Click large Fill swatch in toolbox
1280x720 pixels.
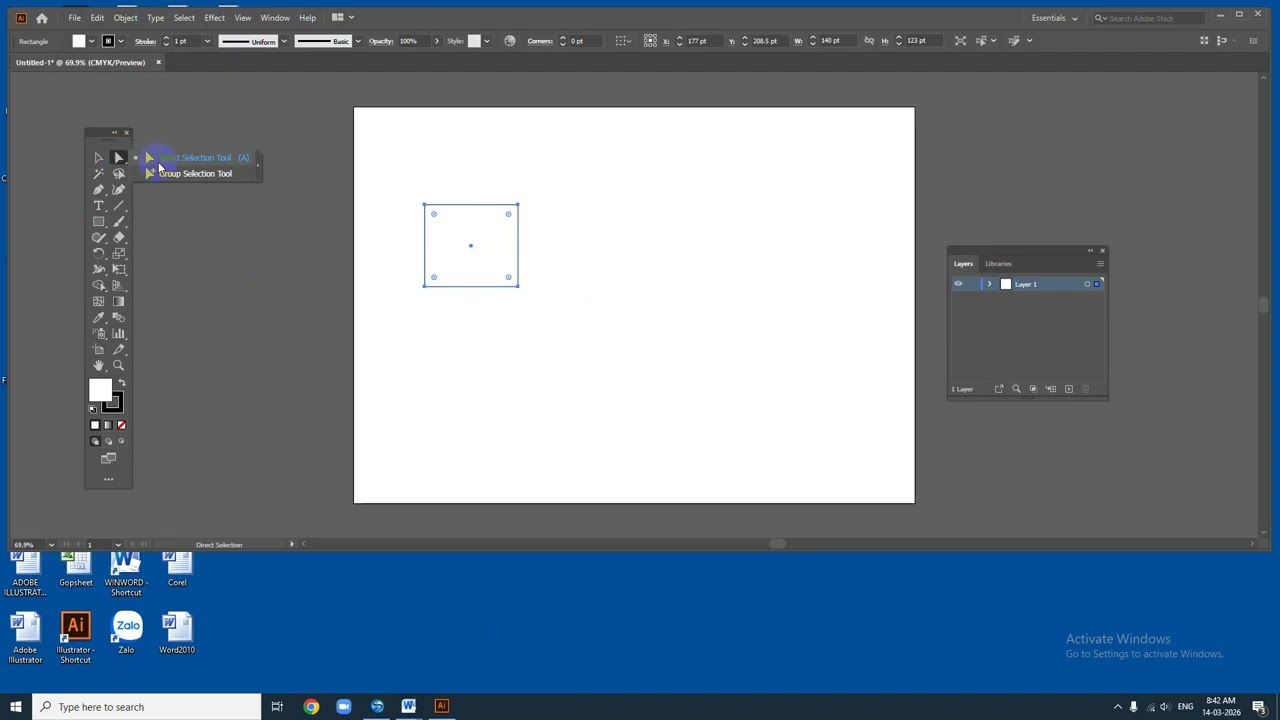pyautogui.click(x=100, y=390)
